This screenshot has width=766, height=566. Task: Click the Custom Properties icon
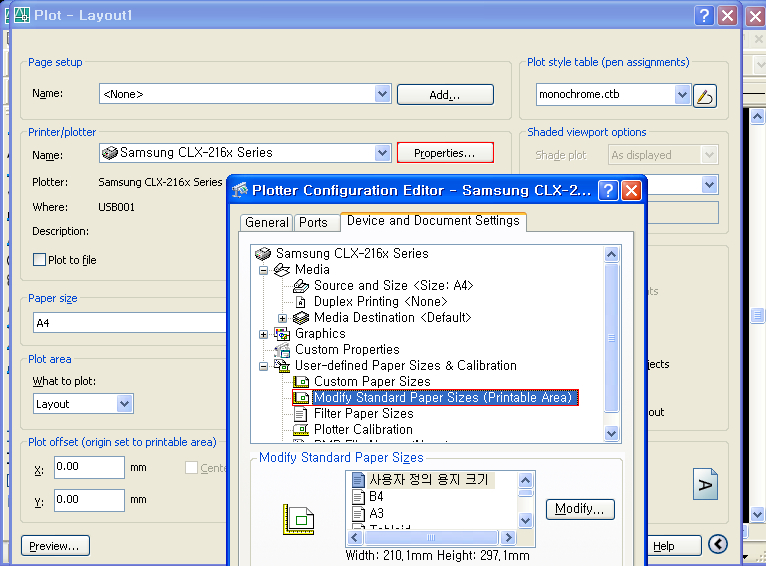coord(282,350)
